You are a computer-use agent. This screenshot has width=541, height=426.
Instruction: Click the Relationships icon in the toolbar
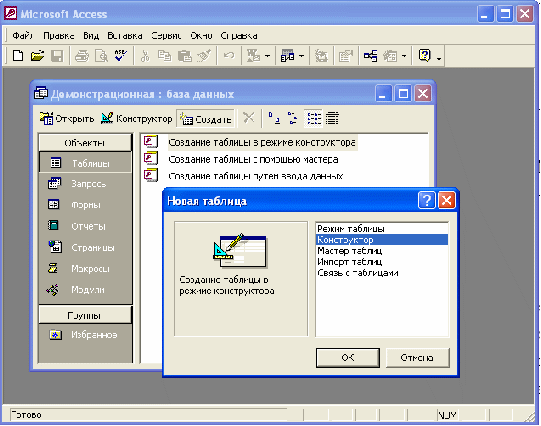click(370, 56)
